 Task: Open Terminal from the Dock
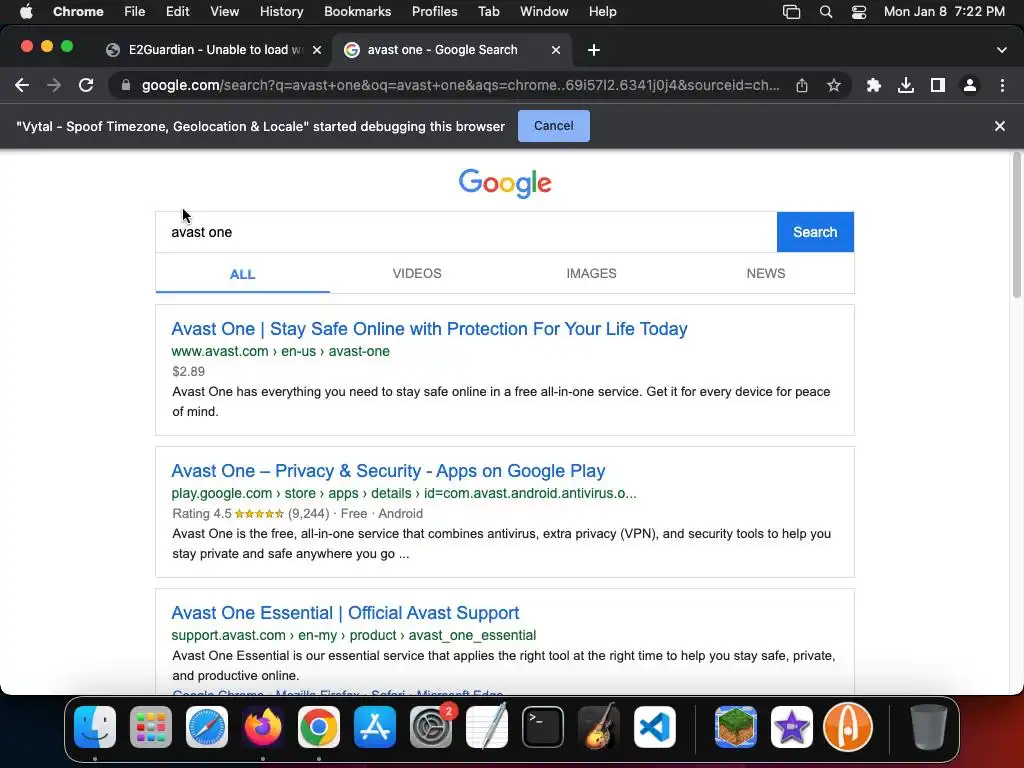coord(543,727)
